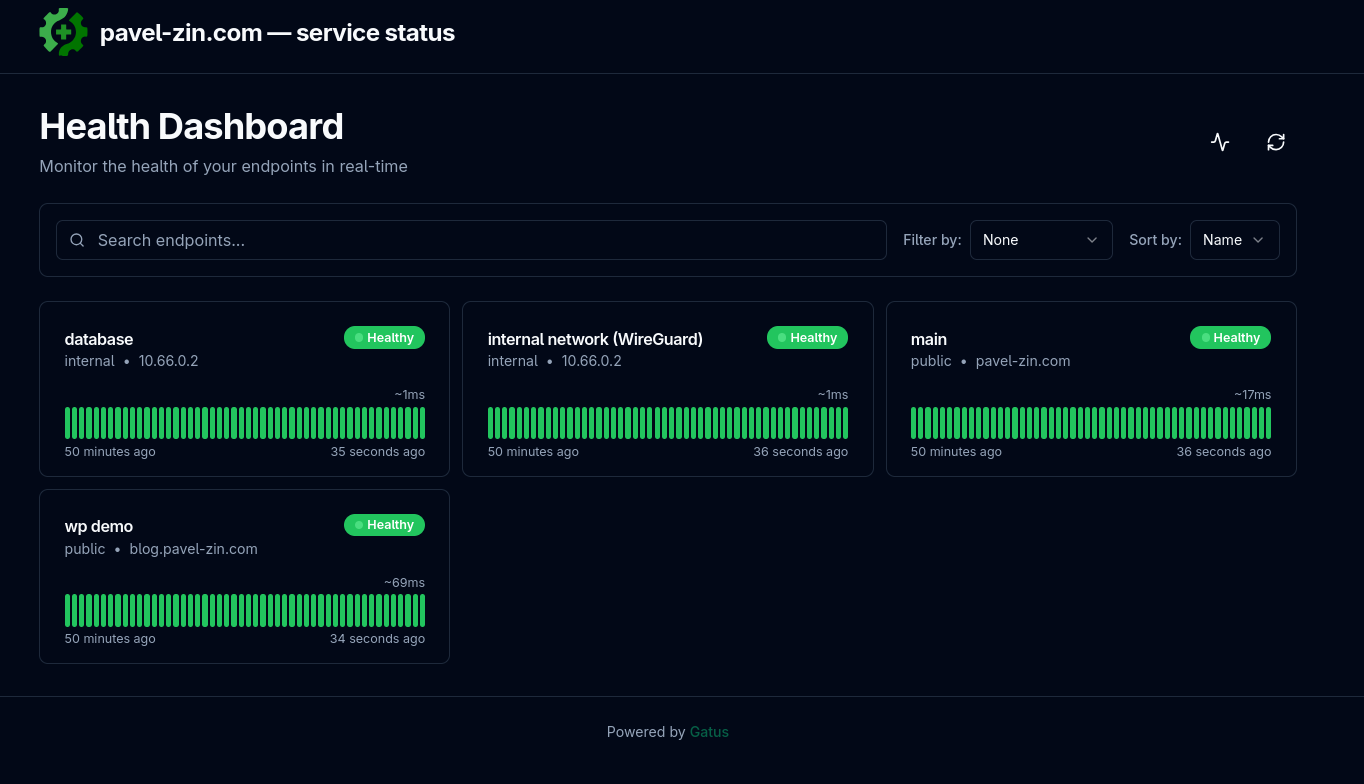Click the wp demo card's result bars
The width and height of the screenshot is (1364, 784).
[245, 610]
